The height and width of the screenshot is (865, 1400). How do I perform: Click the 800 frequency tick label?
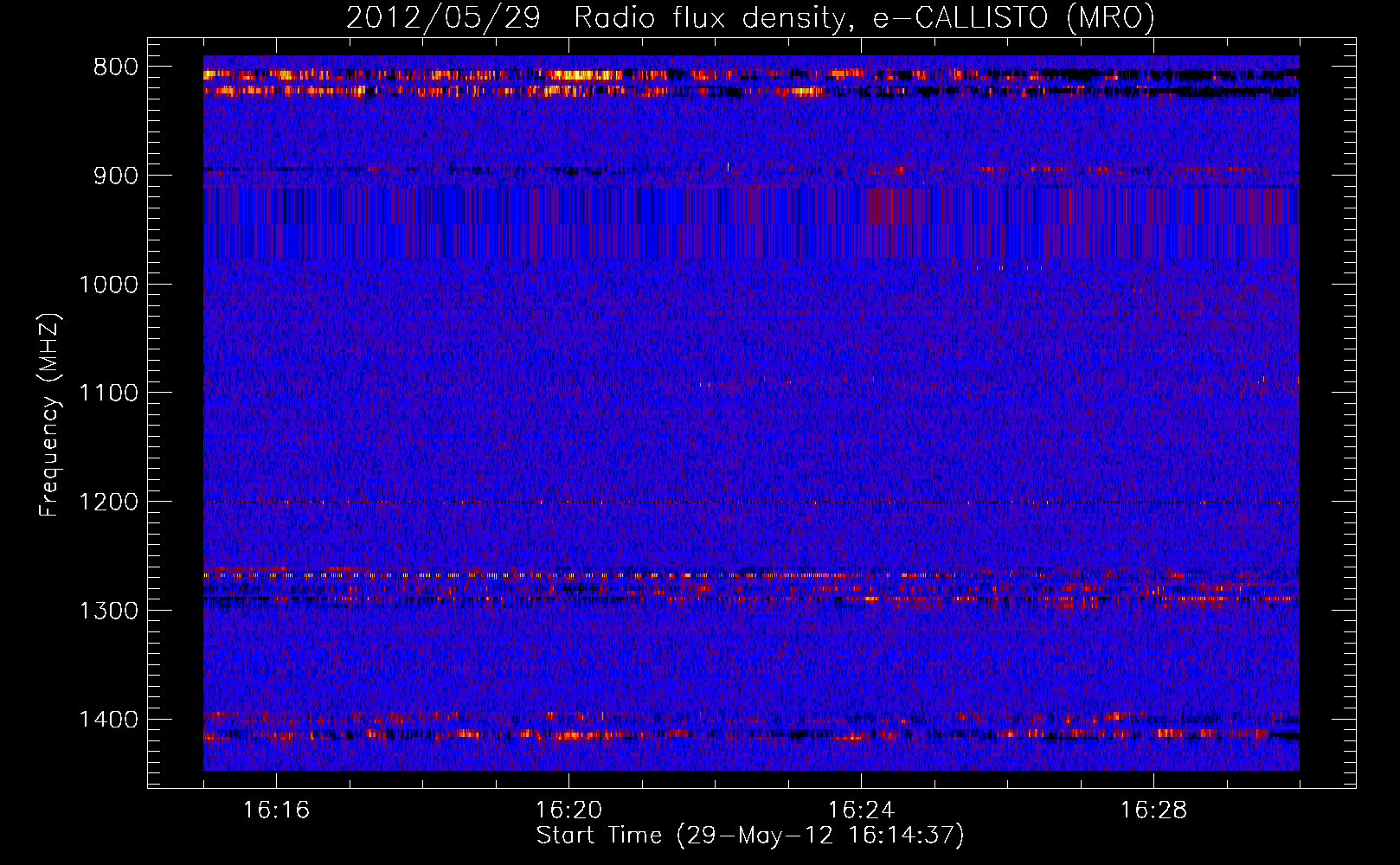pyautogui.click(x=116, y=67)
